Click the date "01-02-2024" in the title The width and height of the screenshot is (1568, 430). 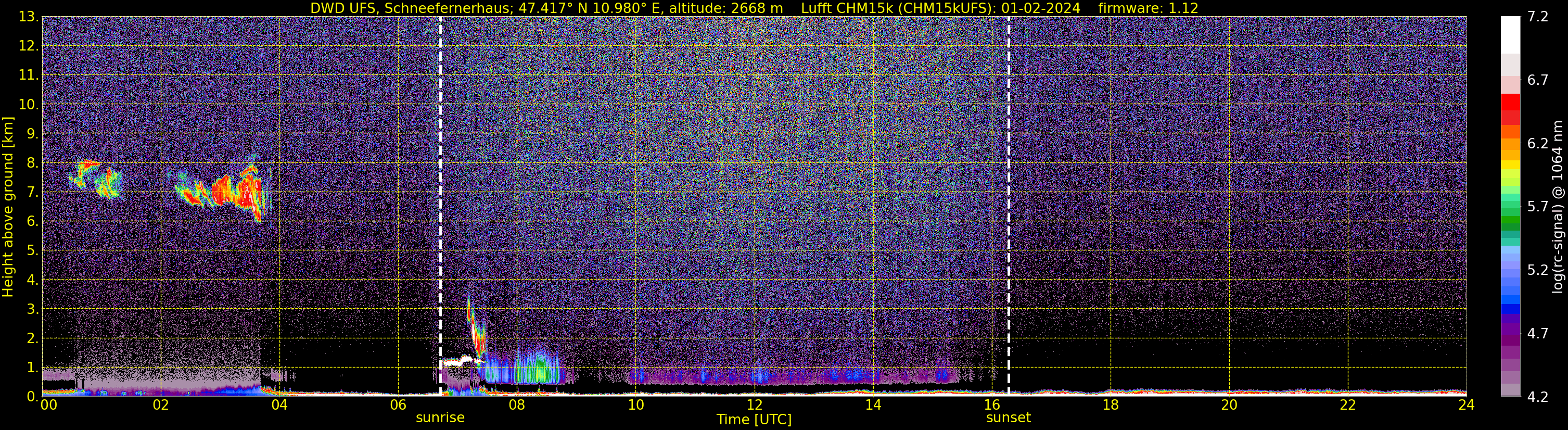(x=1040, y=8)
